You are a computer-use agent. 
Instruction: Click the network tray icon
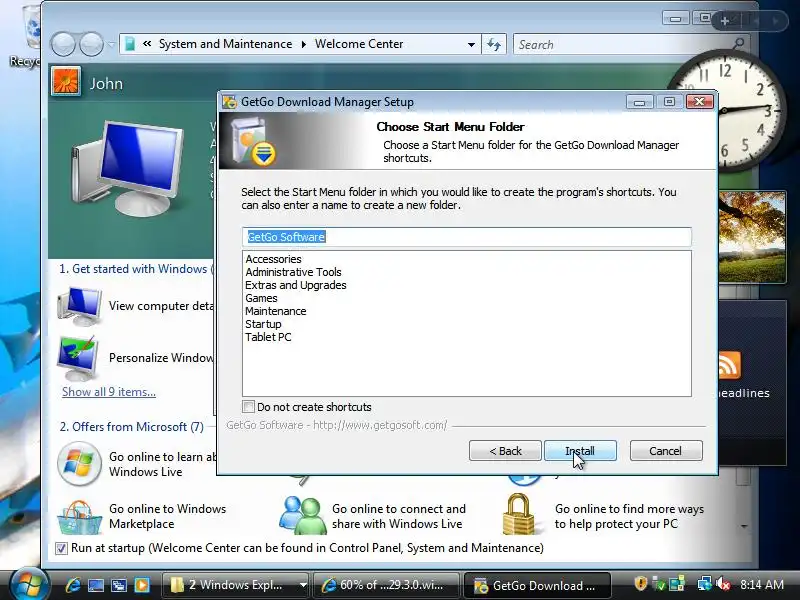(x=705, y=584)
